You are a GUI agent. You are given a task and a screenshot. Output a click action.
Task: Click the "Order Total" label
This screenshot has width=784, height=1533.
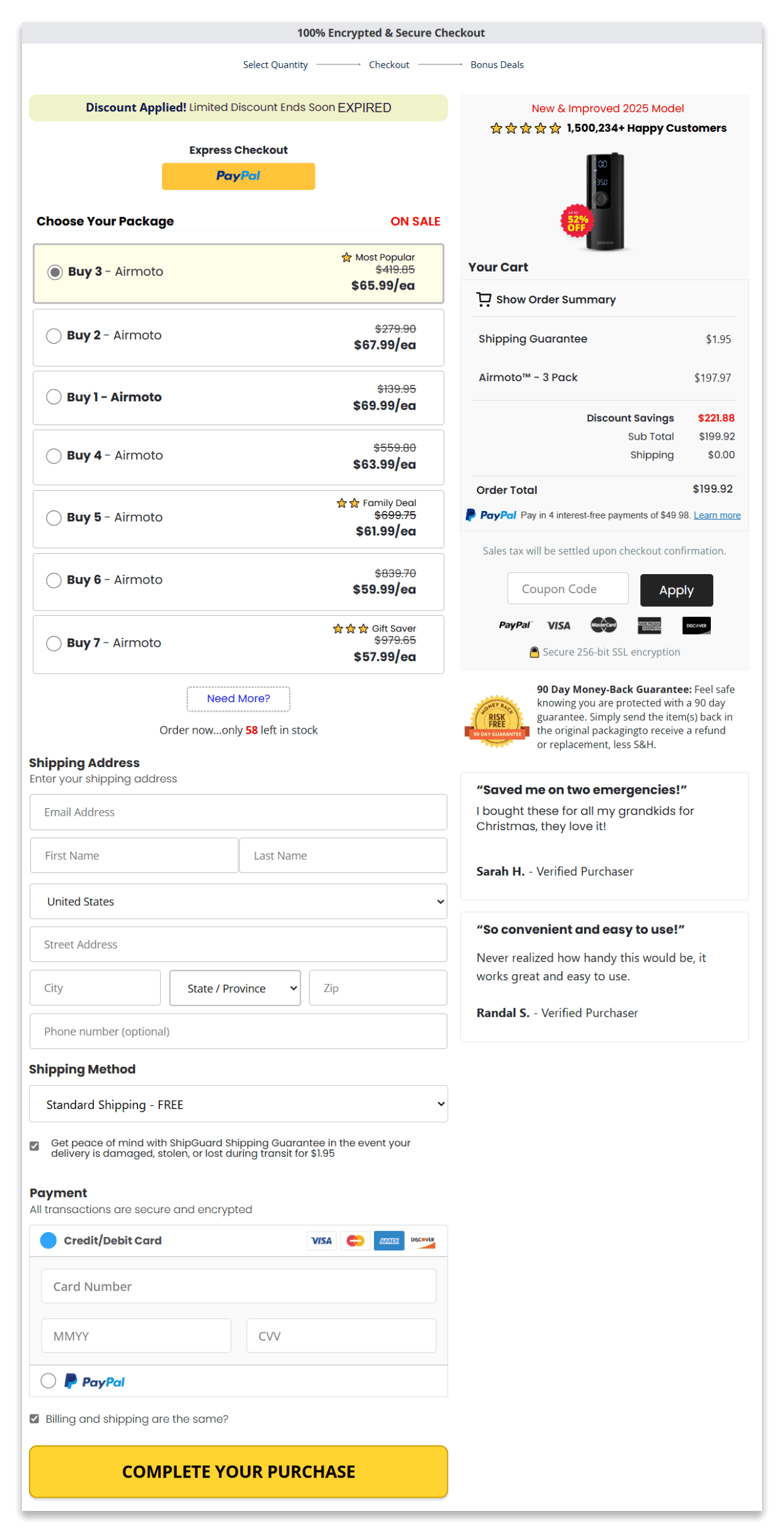click(506, 490)
